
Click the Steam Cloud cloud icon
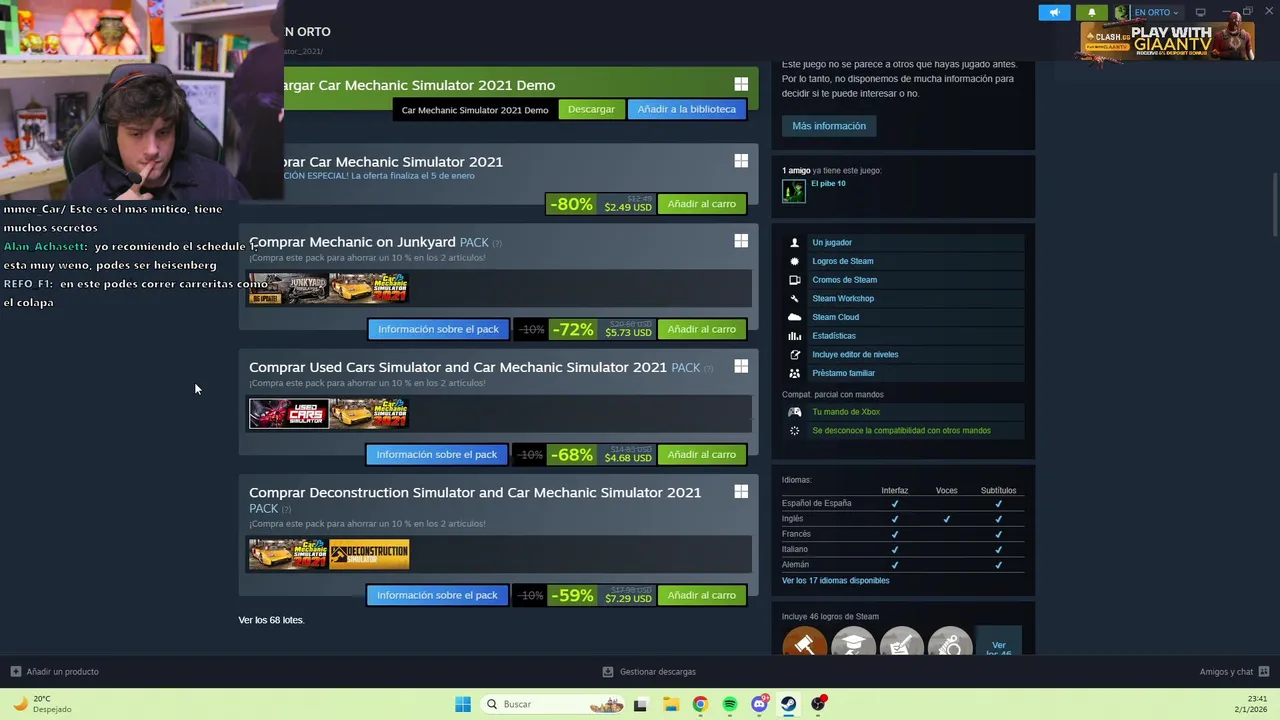(x=795, y=317)
